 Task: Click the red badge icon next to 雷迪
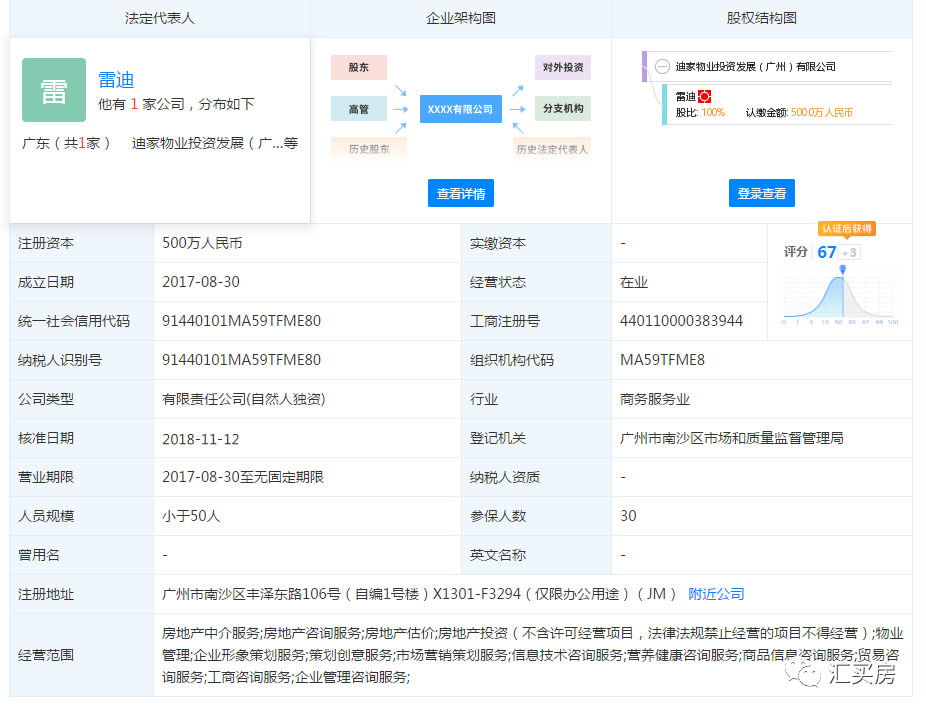tap(705, 96)
